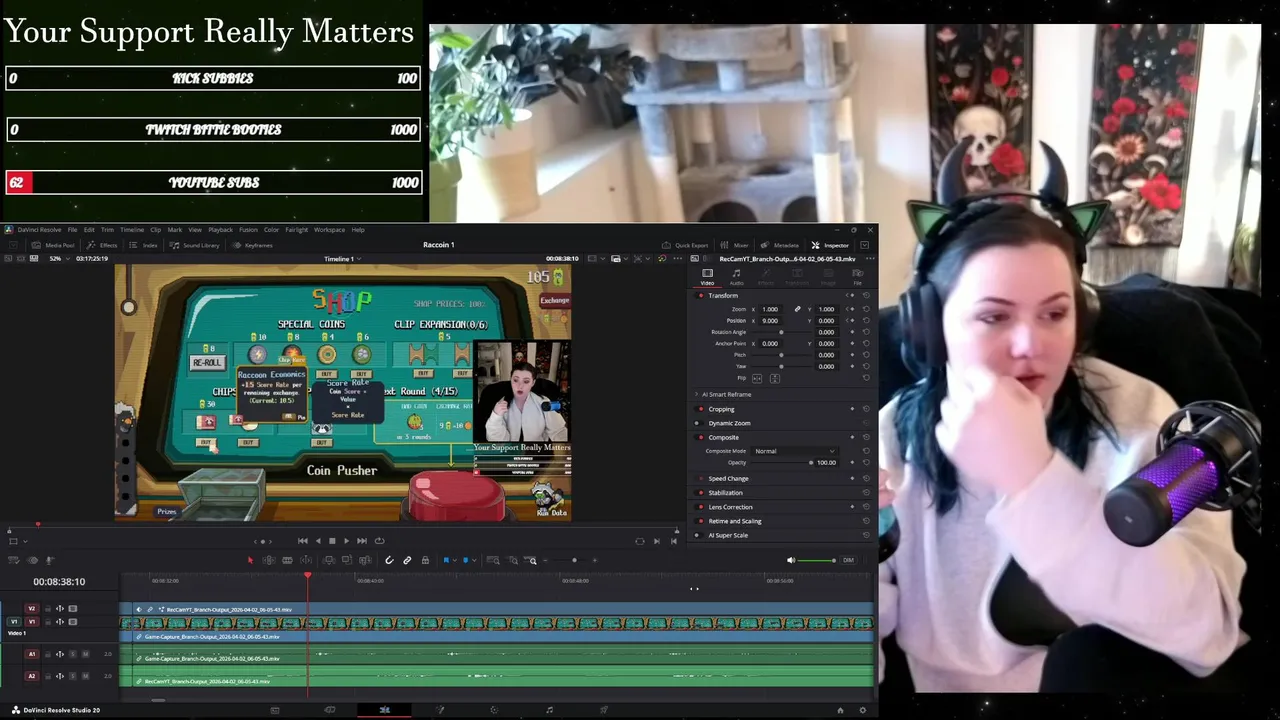Open the Workspace menu
The image size is (1280, 720).
[x=329, y=229]
